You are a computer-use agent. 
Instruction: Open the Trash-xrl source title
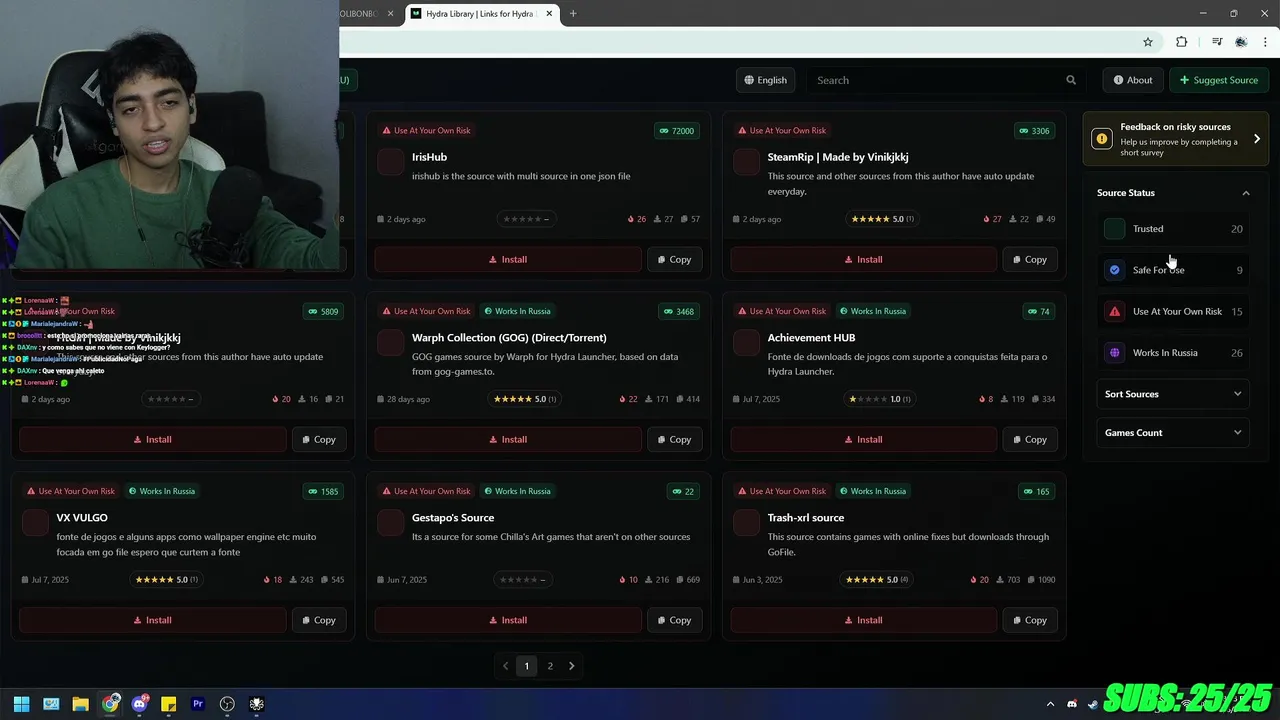pyautogui.click(x=806, y=518)
